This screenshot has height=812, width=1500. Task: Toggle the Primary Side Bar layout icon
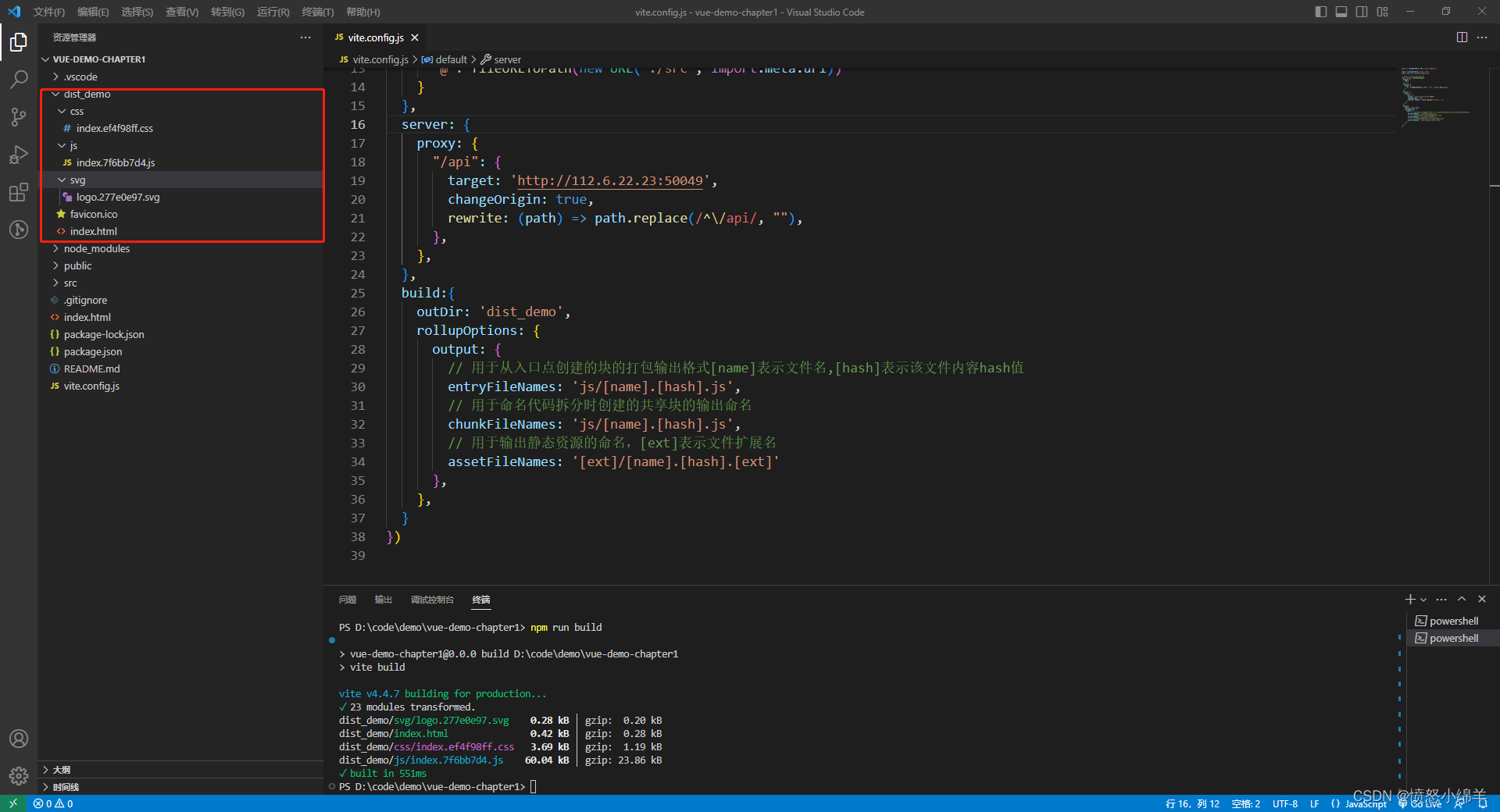pyautogui.click(x=1321, y=12)
